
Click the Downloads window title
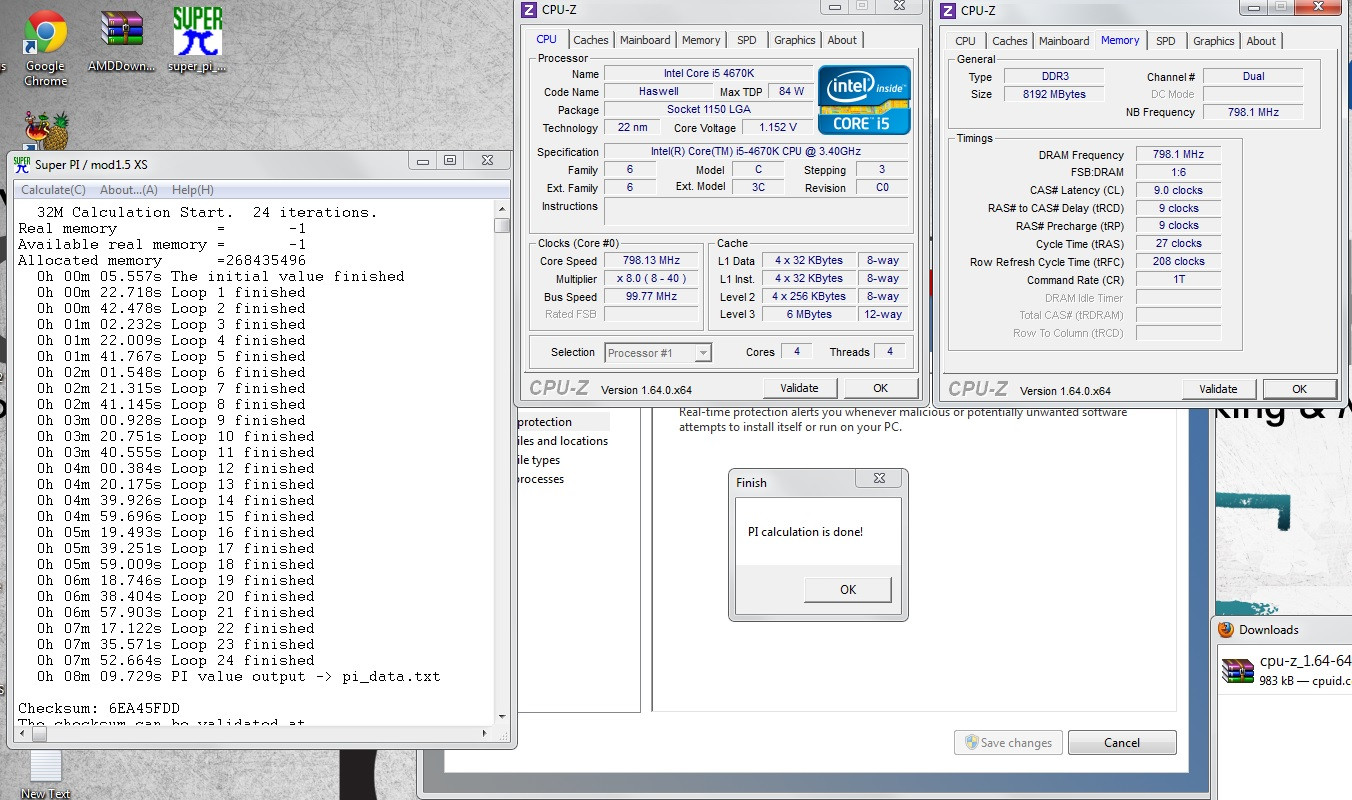click(1268, 630)
